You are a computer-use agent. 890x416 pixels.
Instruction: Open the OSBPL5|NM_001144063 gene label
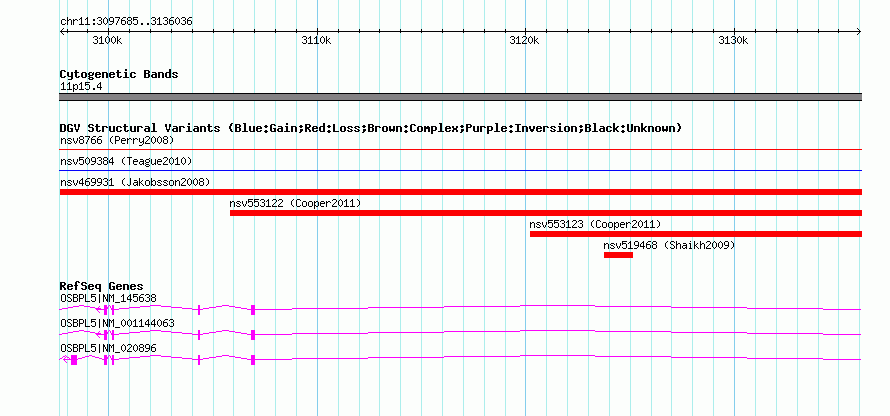(x=117, y=323)
